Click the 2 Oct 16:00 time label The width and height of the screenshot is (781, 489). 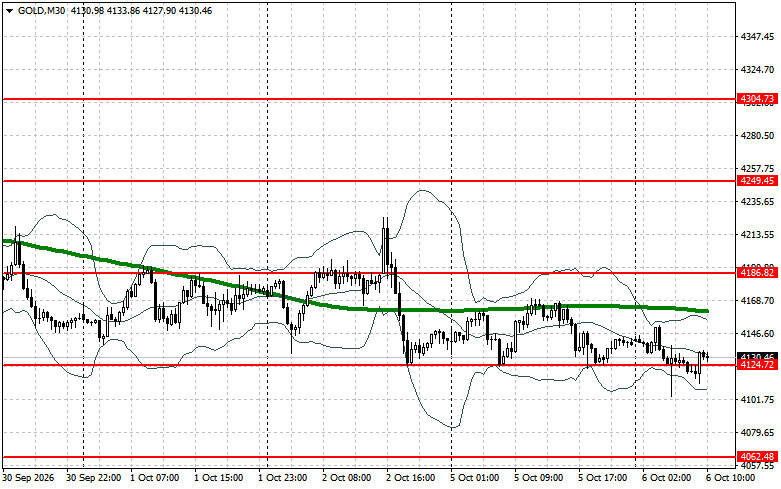(x=410, y=478)
